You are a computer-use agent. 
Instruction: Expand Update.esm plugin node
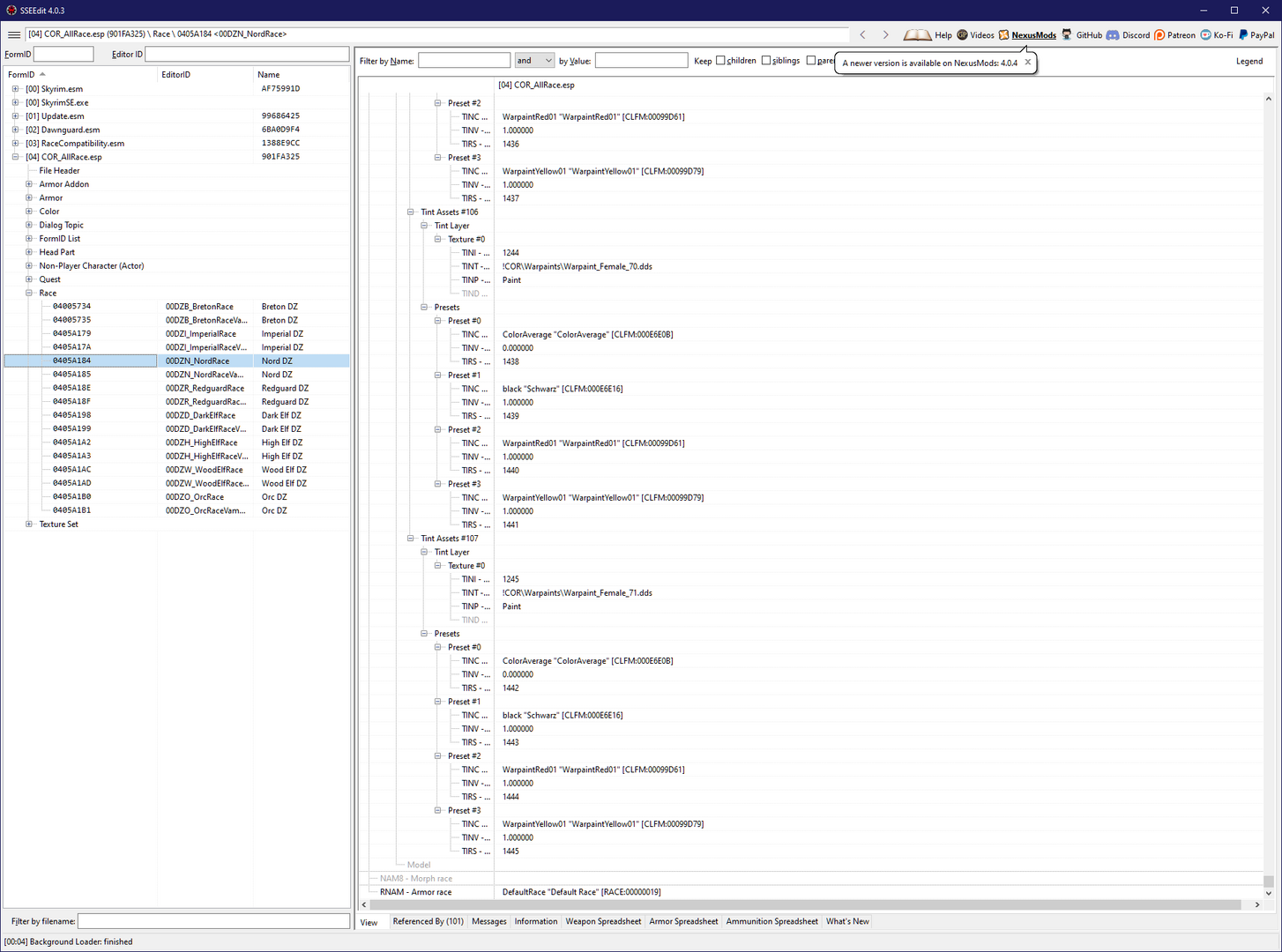point(15,116)
